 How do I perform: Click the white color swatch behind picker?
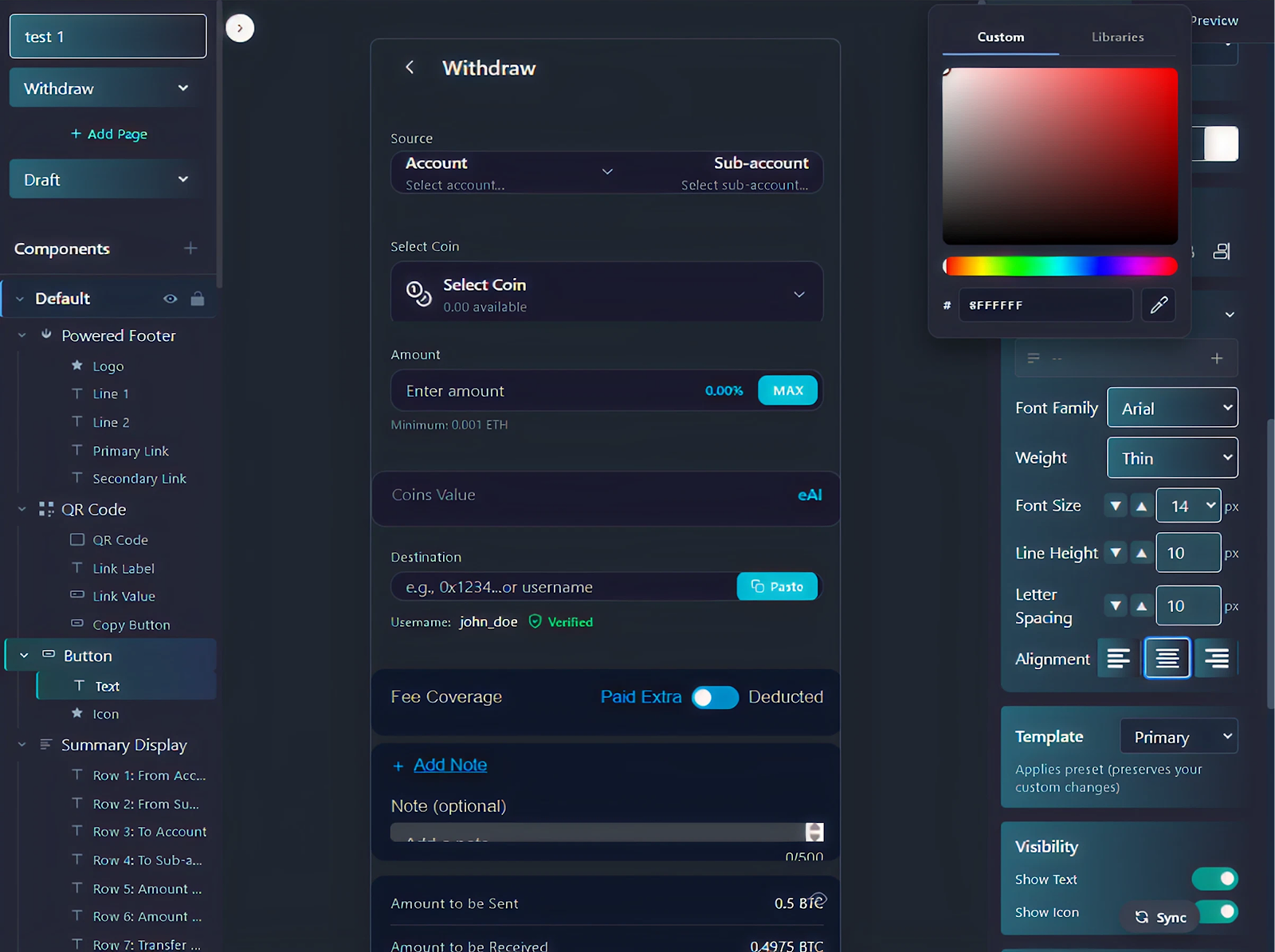1221,144
